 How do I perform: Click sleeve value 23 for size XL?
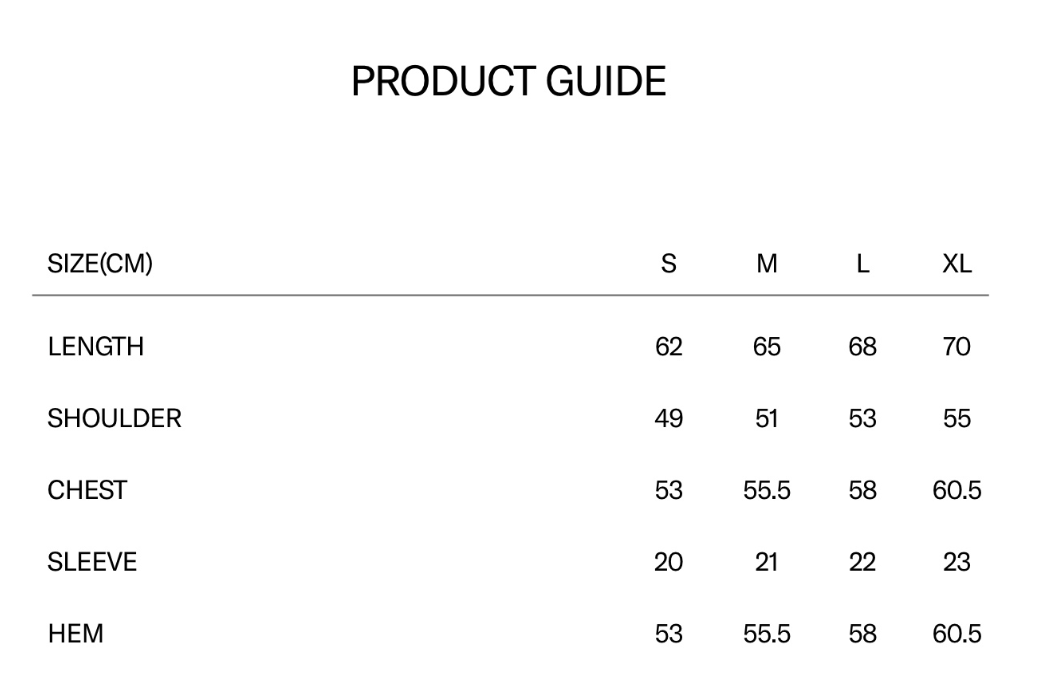point(957,561)
